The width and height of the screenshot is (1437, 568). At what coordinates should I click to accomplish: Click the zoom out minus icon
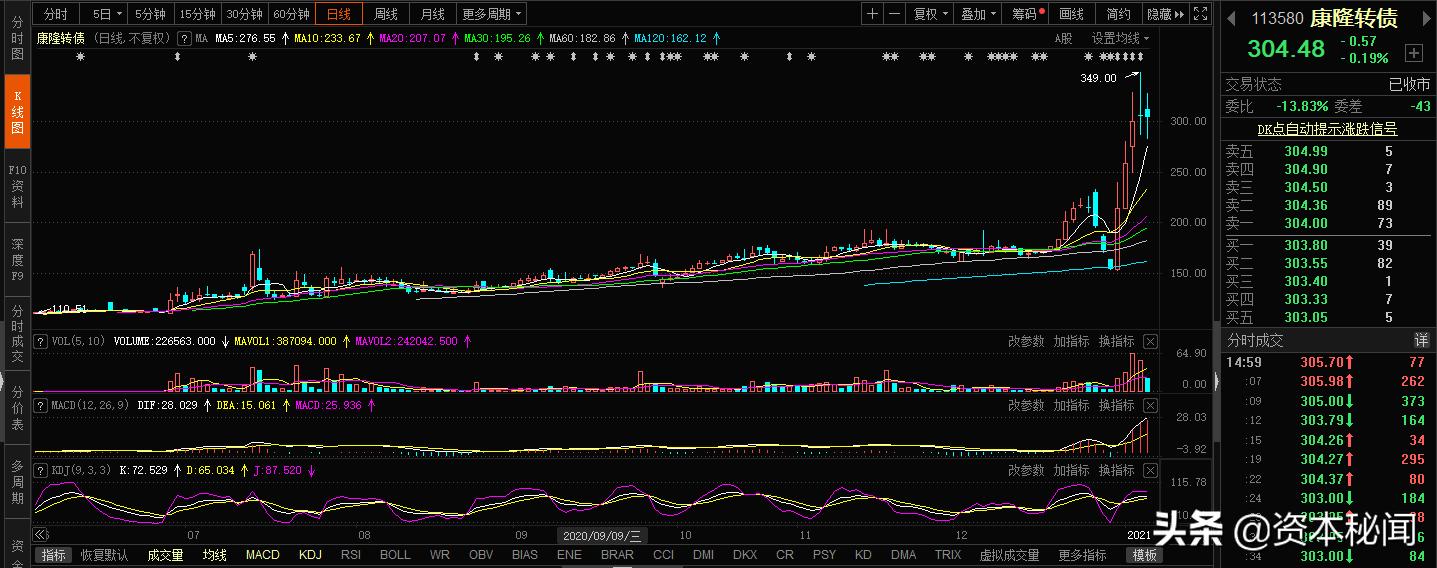point(894,14)
